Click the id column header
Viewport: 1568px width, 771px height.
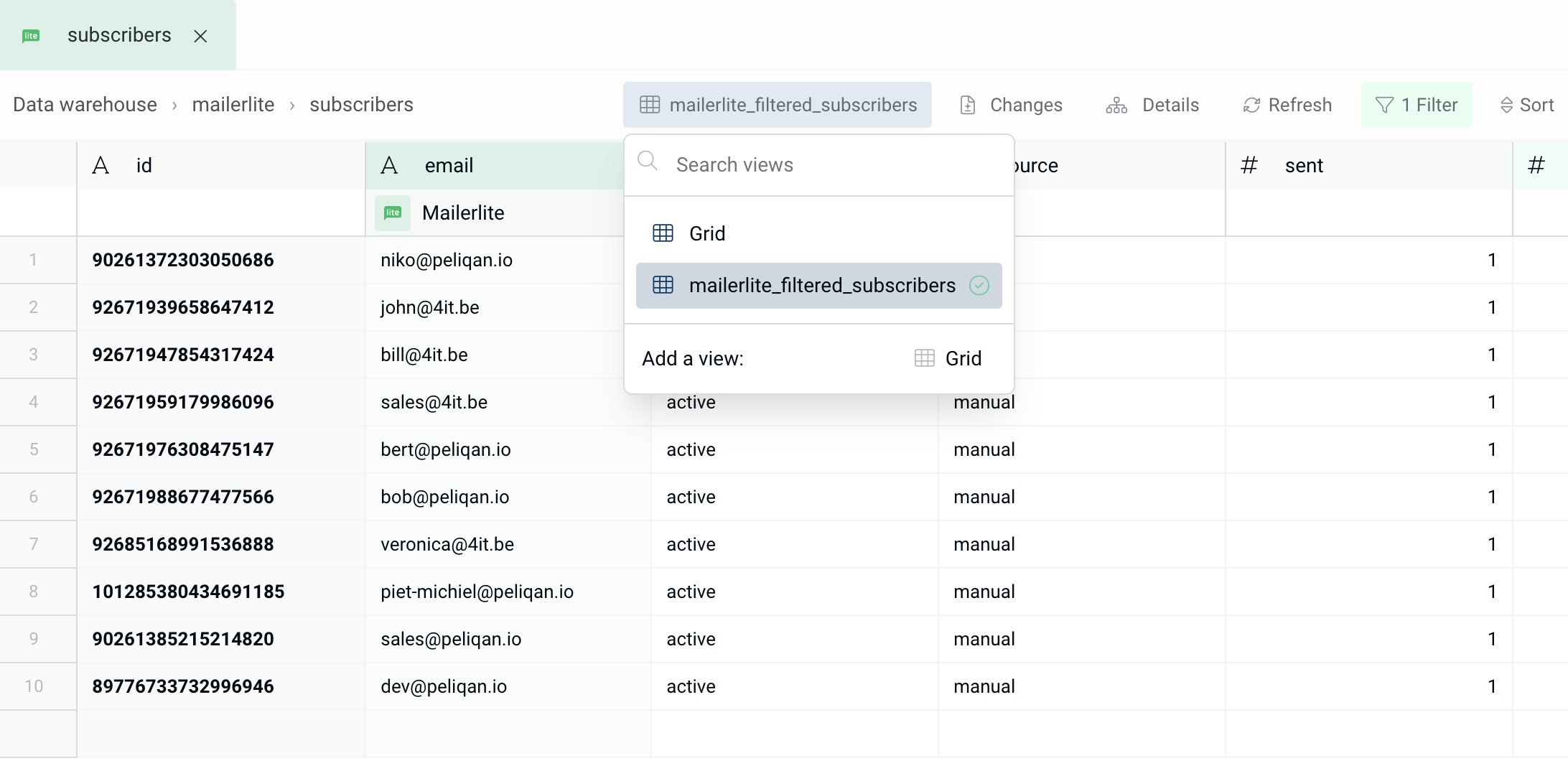point(221,166)
